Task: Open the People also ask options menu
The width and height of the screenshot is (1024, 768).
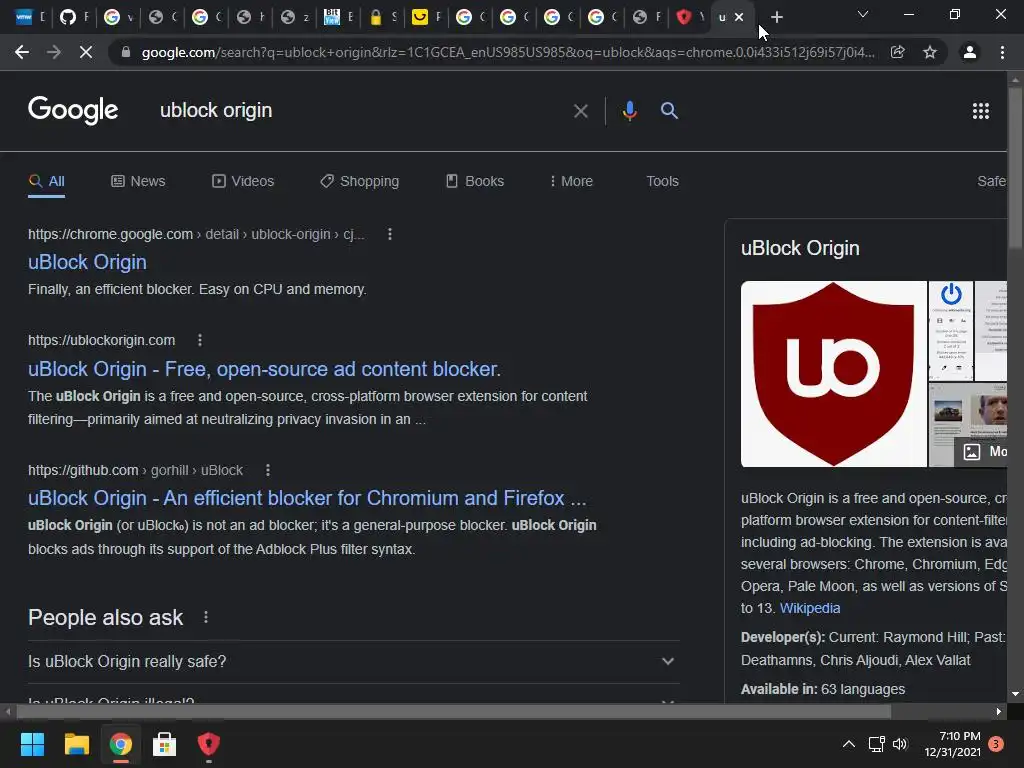Action: tap(206, 617)
